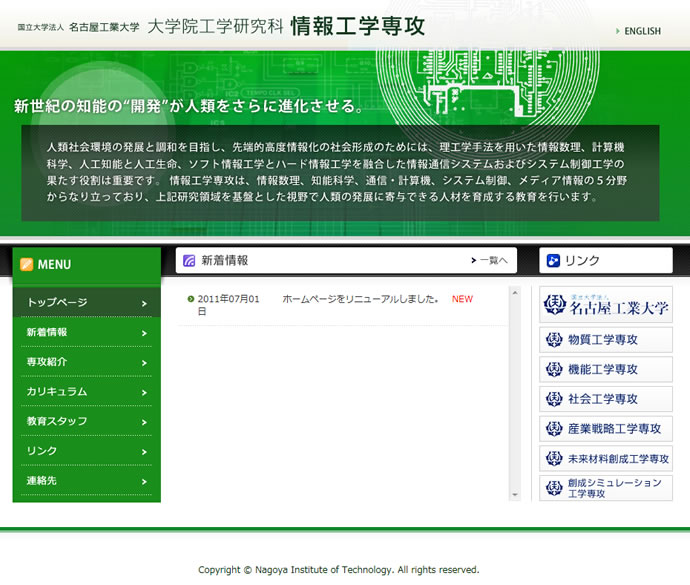Click scroll down arrow of news list
Screen dimensions: 690x585
pos(515,495)
